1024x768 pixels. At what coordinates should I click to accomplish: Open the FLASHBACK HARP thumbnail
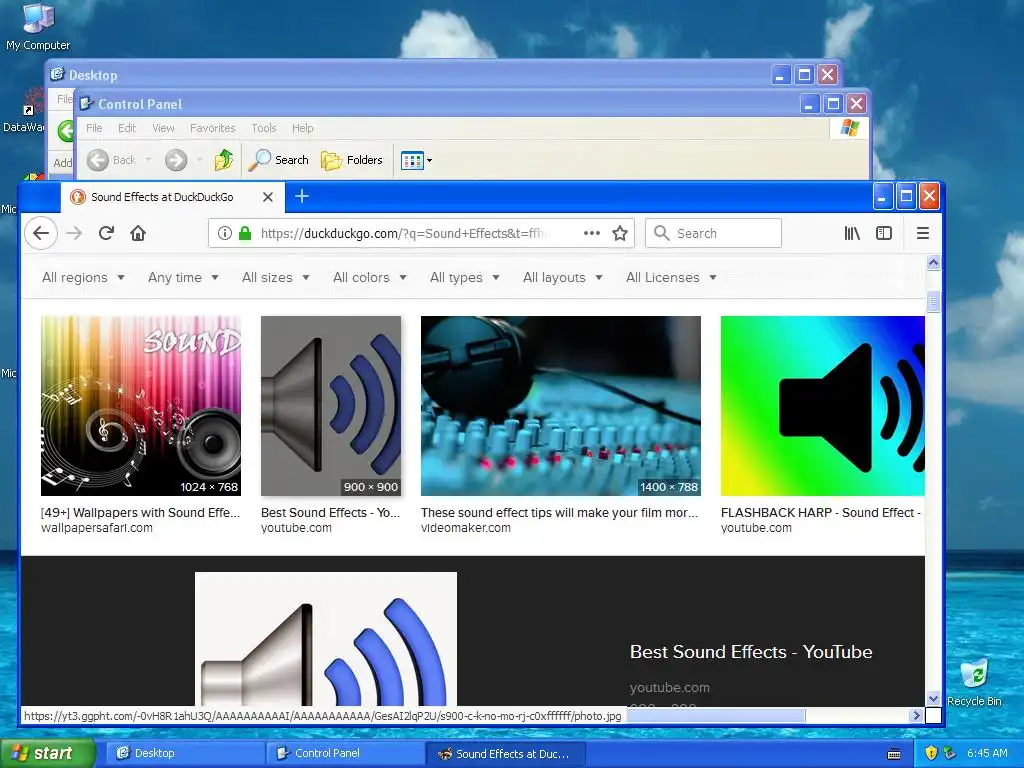823,406
